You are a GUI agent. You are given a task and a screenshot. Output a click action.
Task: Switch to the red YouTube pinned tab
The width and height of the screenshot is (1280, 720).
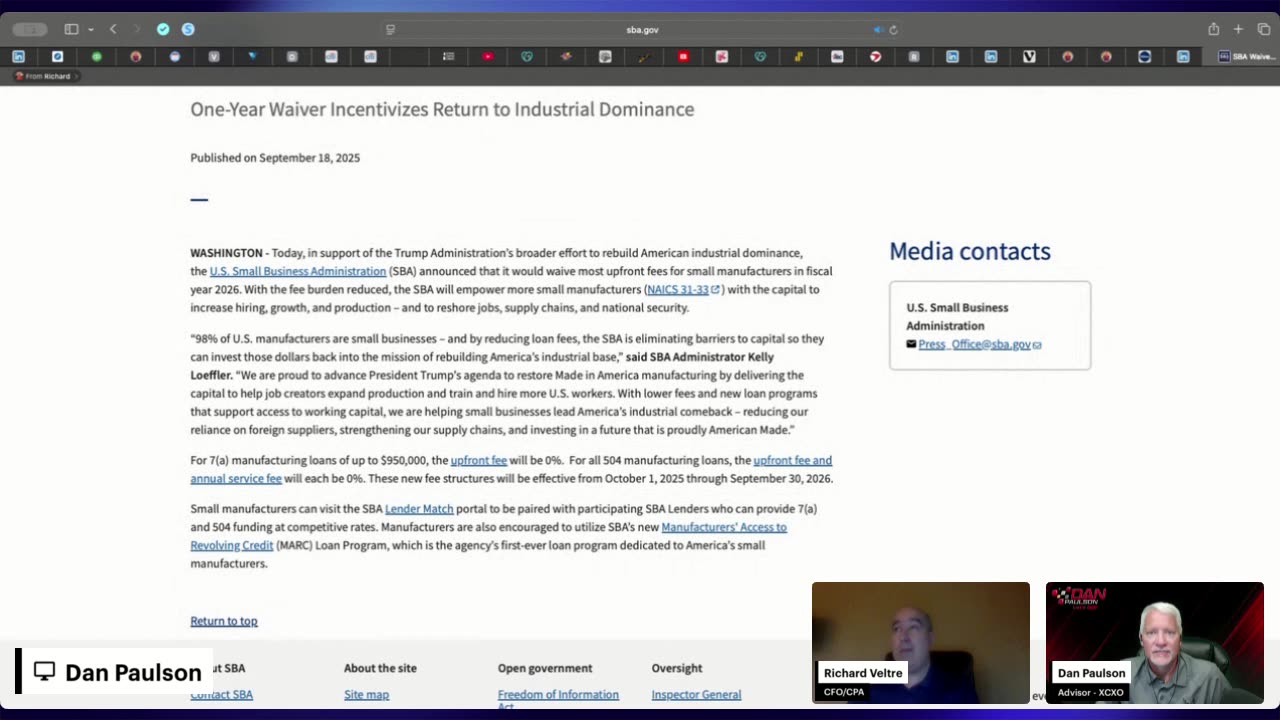pyautogui.click(x=488, y=57)
